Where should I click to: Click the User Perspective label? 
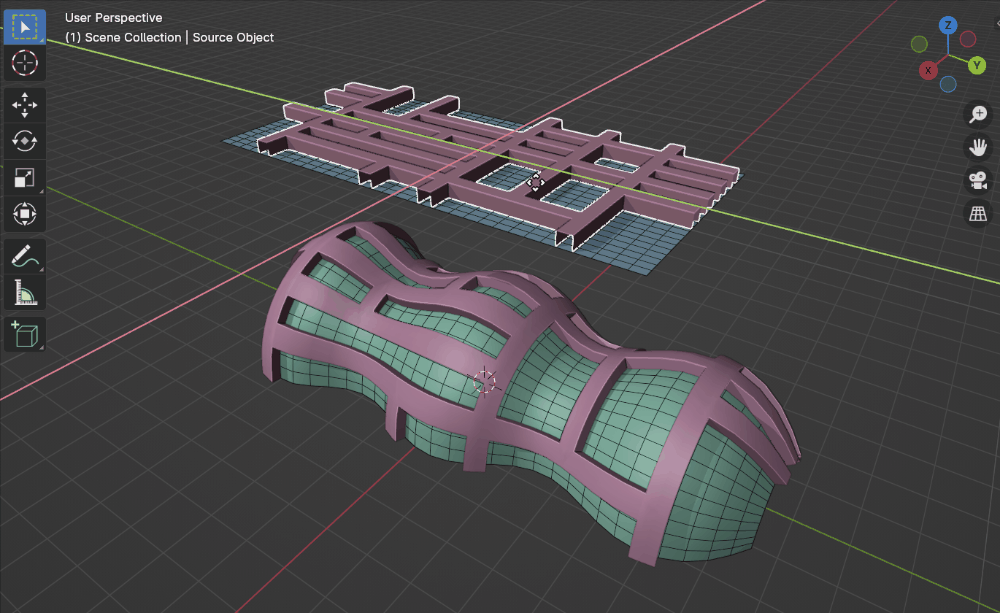(114, 18)
